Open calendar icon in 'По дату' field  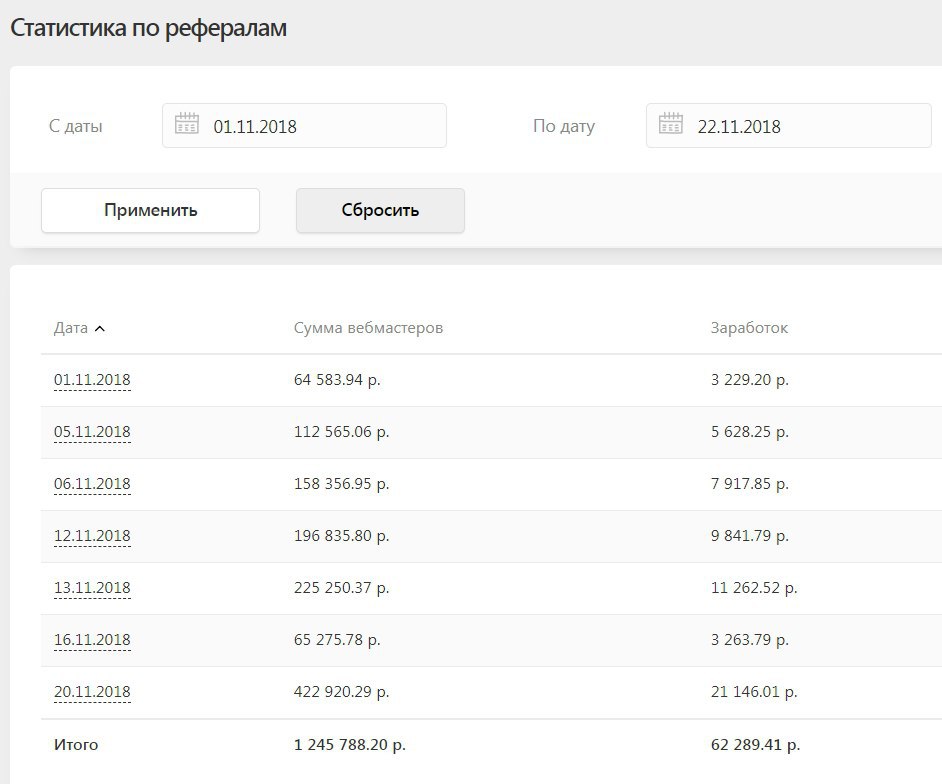pos(670,124)
